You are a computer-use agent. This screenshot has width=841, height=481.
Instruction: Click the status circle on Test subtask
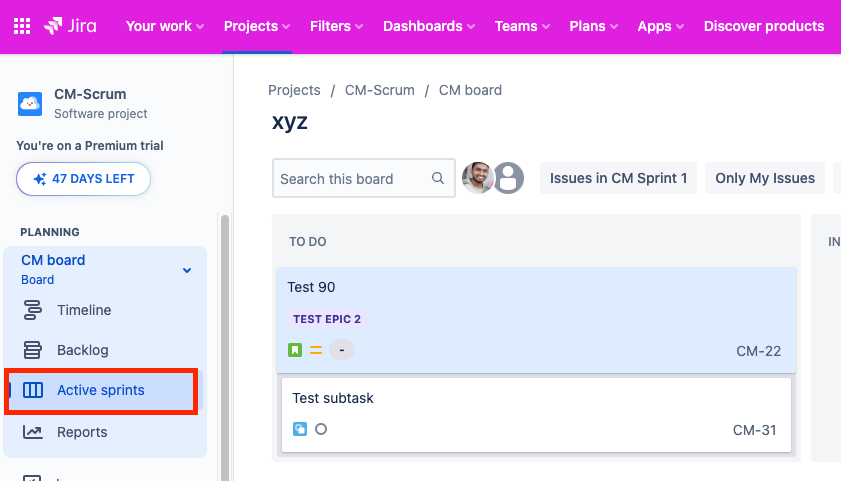(321, 429)
